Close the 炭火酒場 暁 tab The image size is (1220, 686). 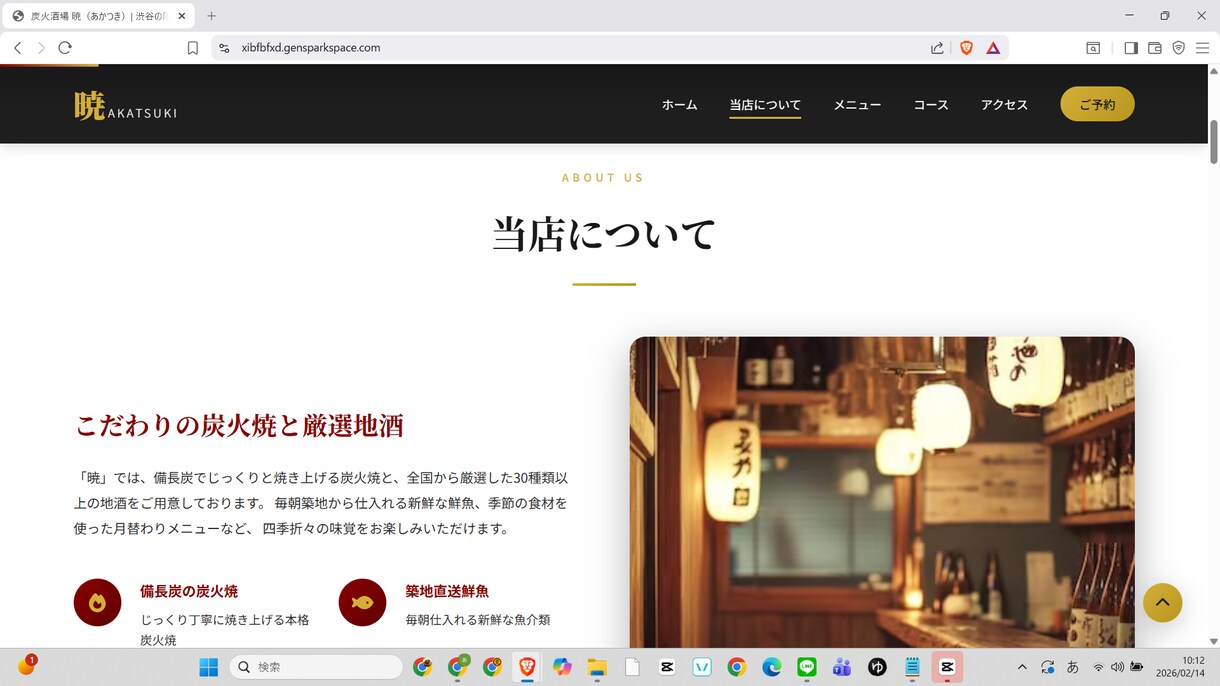click(x=182, y=16)
